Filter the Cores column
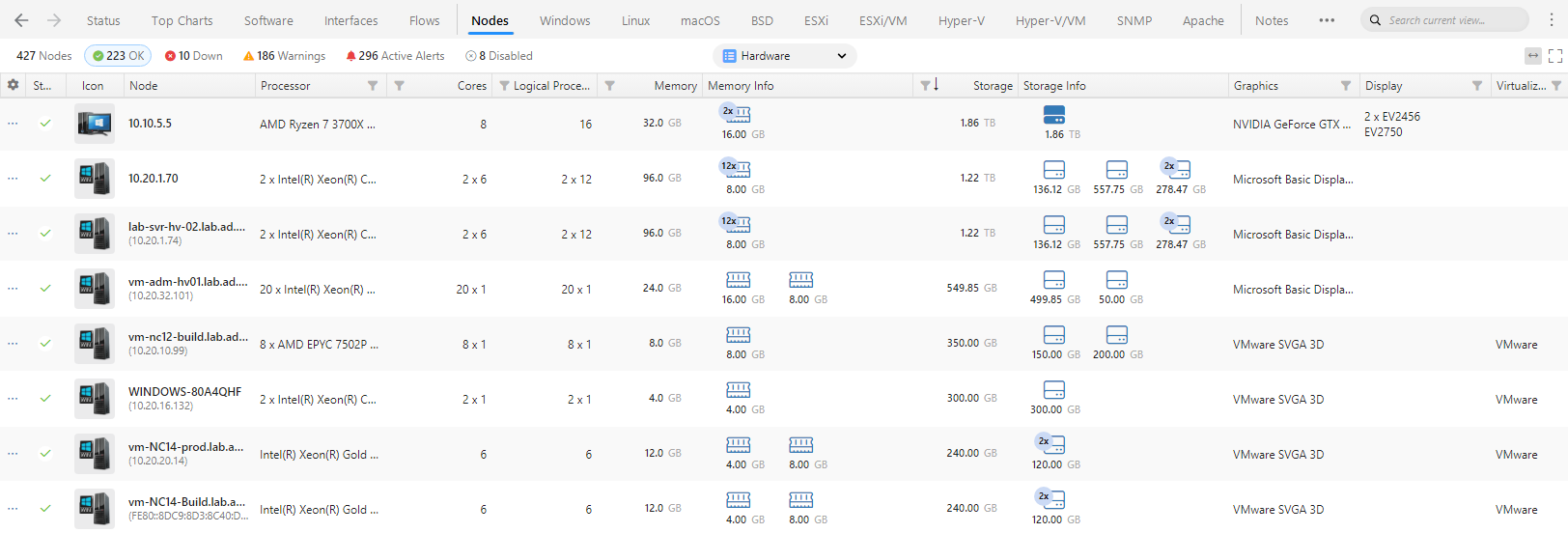Image resolution: width=1568 pixels, height=533 pixels. click(399, 86)
